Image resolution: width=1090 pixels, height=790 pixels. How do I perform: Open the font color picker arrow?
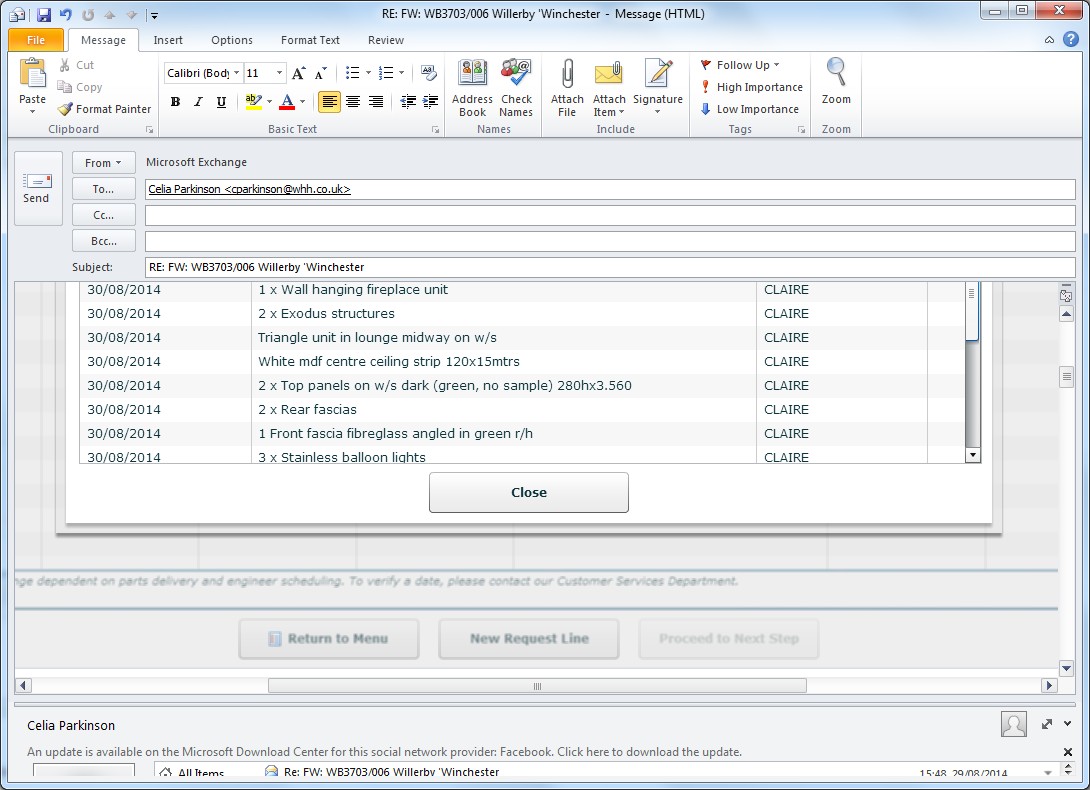(x=302, y=102)
